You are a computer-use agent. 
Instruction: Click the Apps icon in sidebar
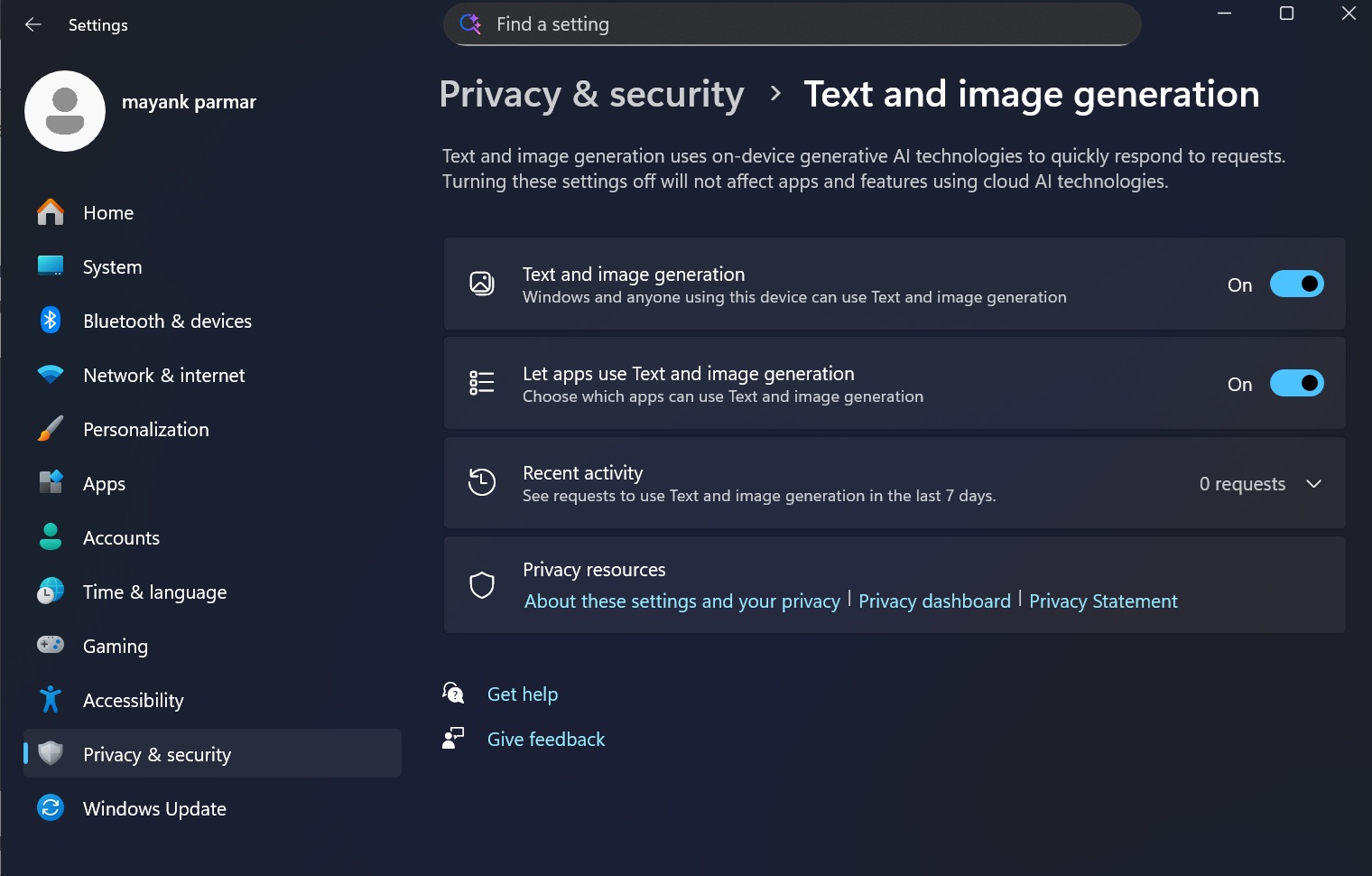pos(51,482)
